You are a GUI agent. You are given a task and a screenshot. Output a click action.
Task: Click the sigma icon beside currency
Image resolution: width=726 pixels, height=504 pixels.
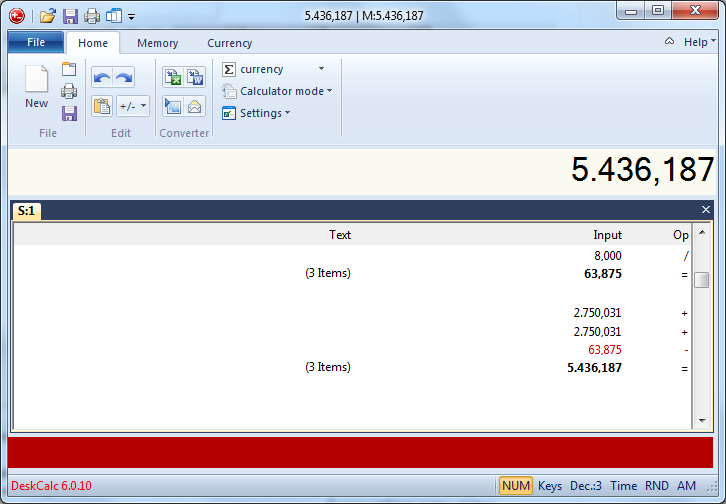[x=229, y=69]
